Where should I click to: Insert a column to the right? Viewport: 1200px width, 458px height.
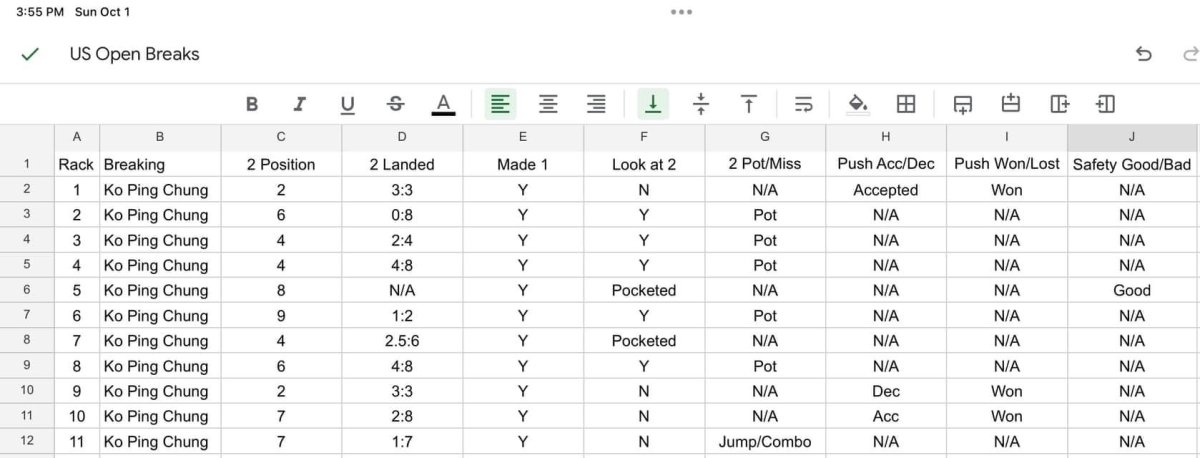point(1060,104)
